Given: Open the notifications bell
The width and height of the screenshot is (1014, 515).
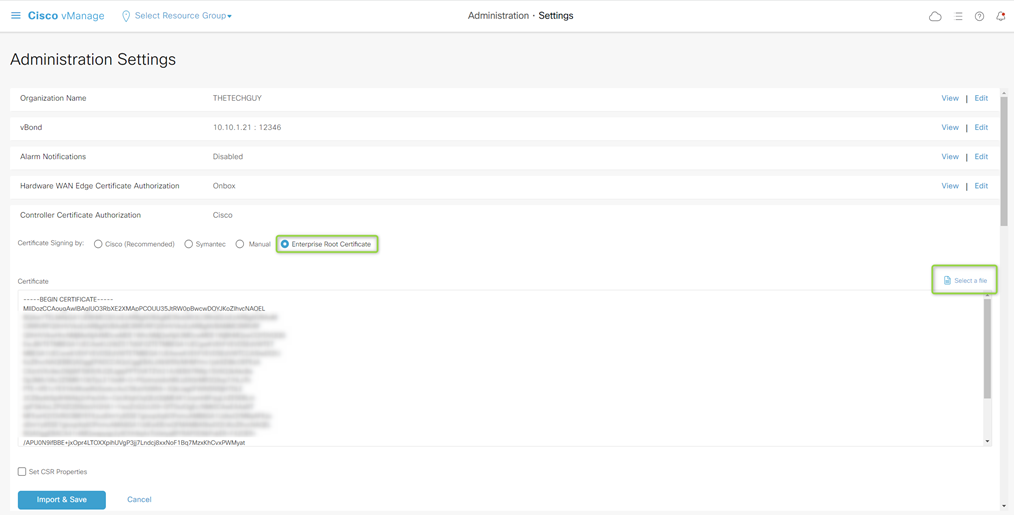Looking at the screenshot, I should (x=1000, y=16).
